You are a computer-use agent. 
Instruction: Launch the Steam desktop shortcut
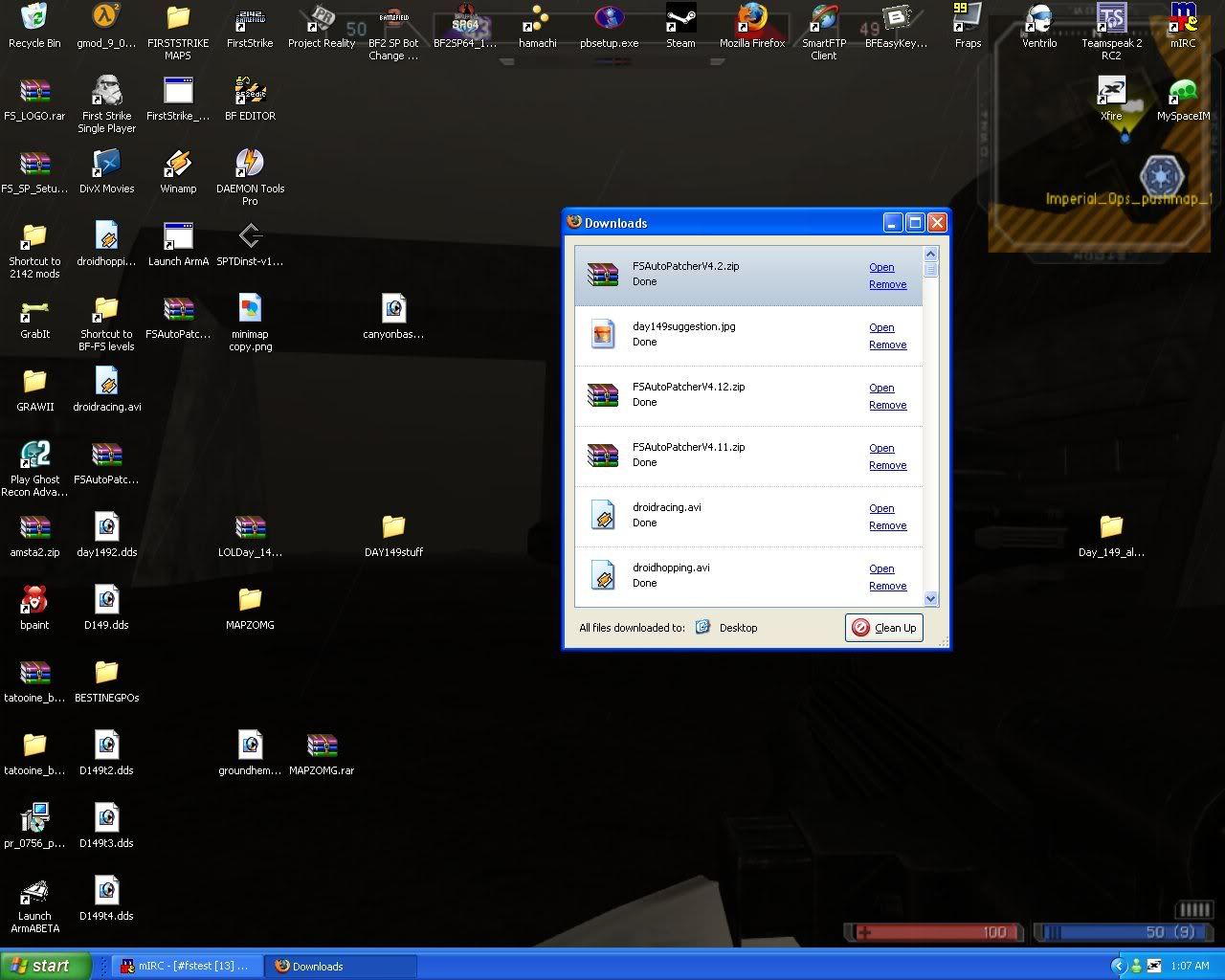(x=680, y=26)
